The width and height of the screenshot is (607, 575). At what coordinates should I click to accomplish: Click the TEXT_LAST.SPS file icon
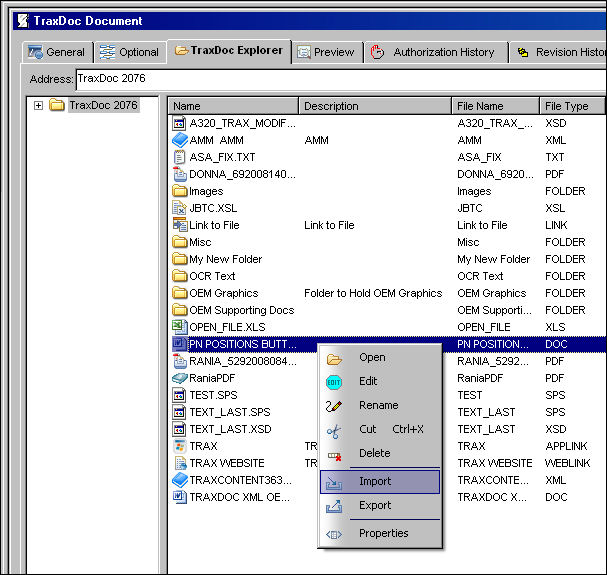179,412
